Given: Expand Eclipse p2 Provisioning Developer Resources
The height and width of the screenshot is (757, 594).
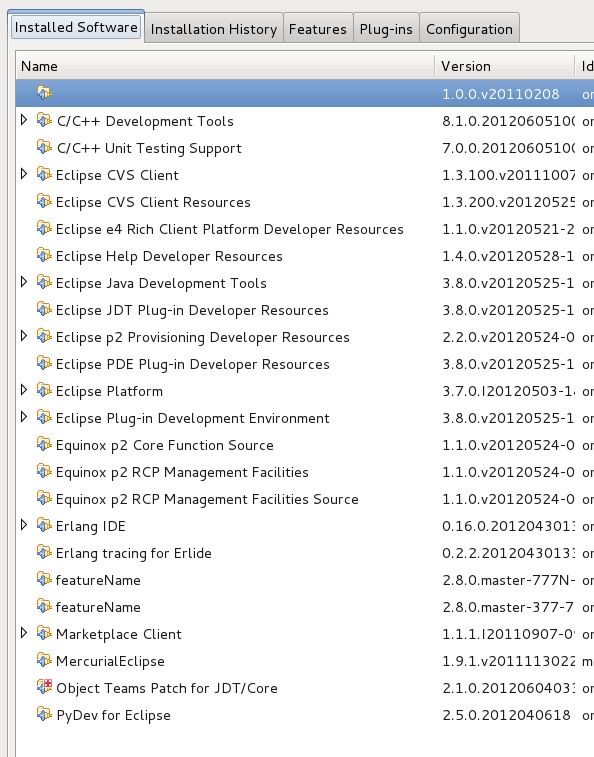Looking at the screenshot, I should [x=24, y=336].
